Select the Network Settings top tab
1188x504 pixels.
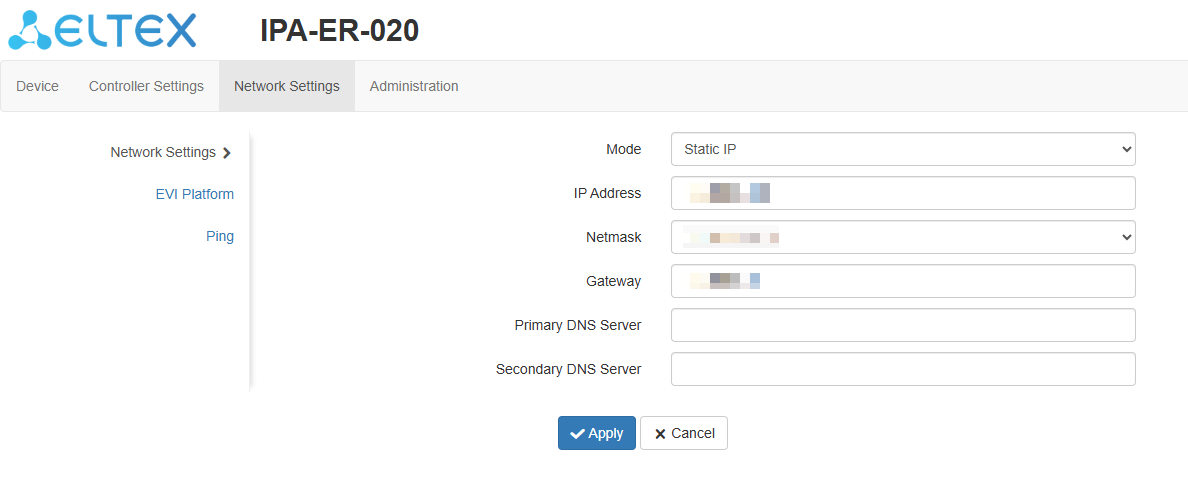click(x=287, y=86)
